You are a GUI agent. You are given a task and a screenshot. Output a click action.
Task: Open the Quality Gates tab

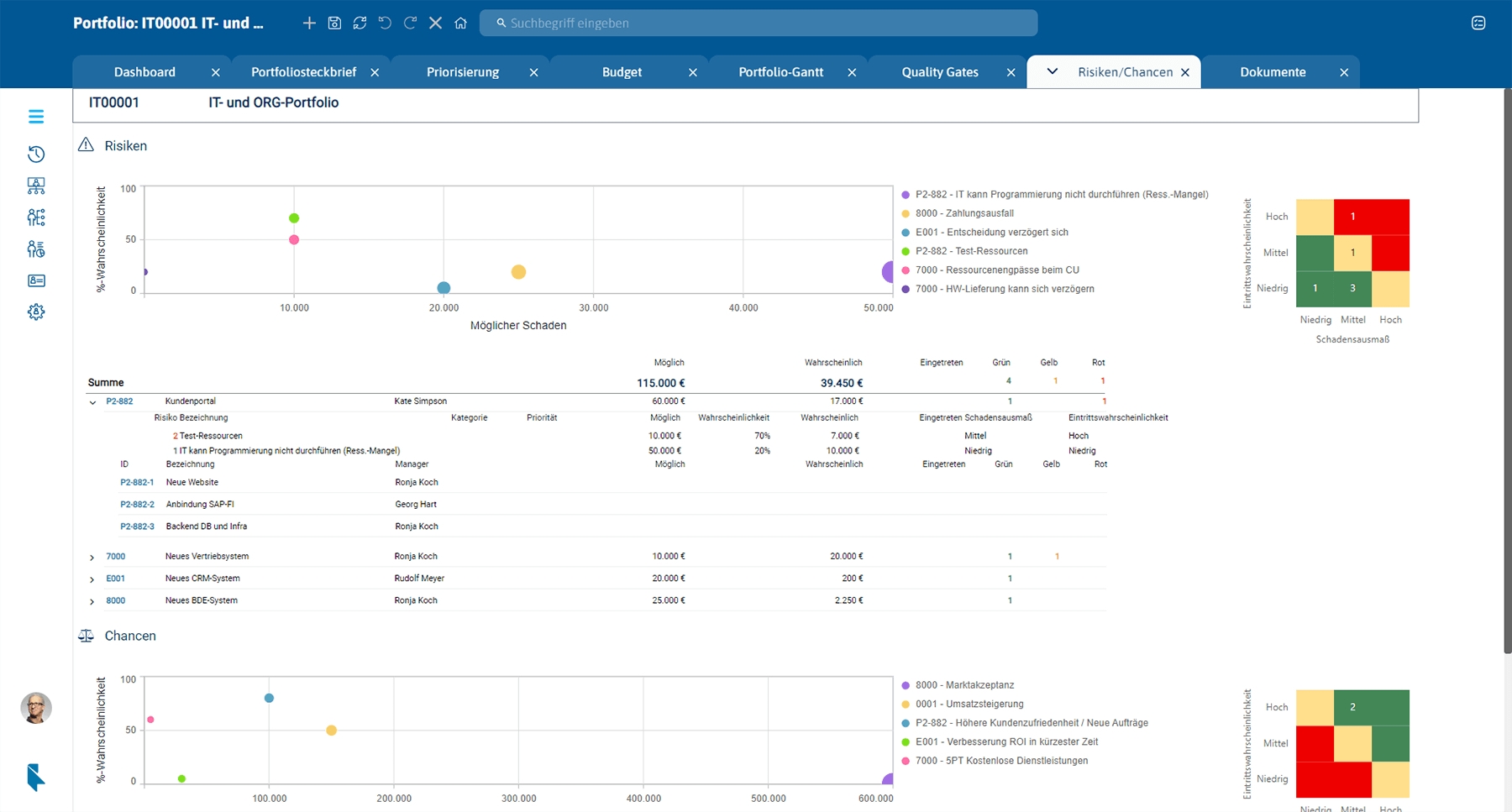(x=939, y=72)
